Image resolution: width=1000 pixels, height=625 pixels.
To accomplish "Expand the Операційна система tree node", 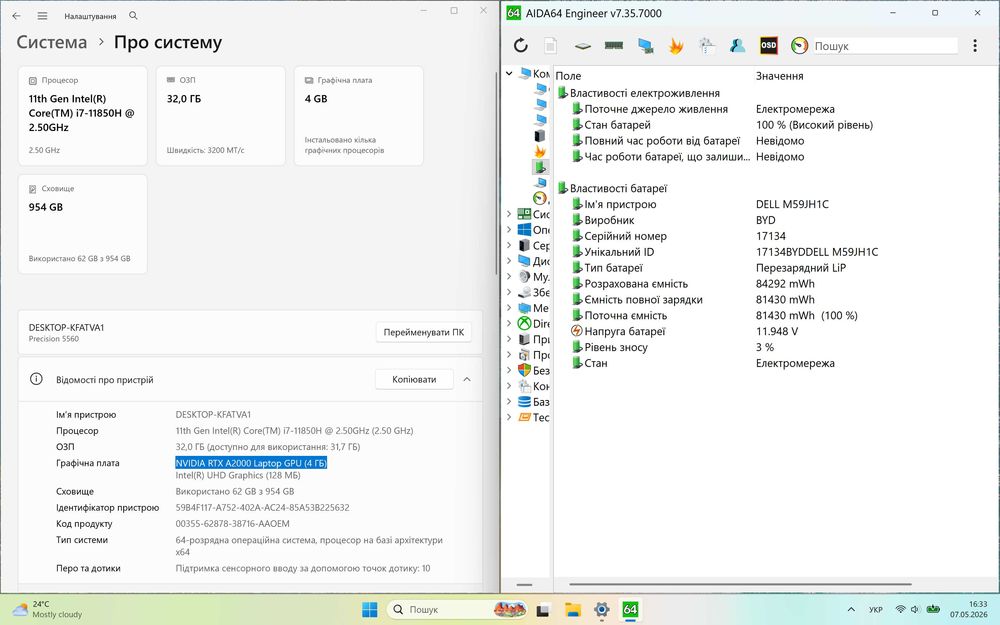I will click(509, 230).
